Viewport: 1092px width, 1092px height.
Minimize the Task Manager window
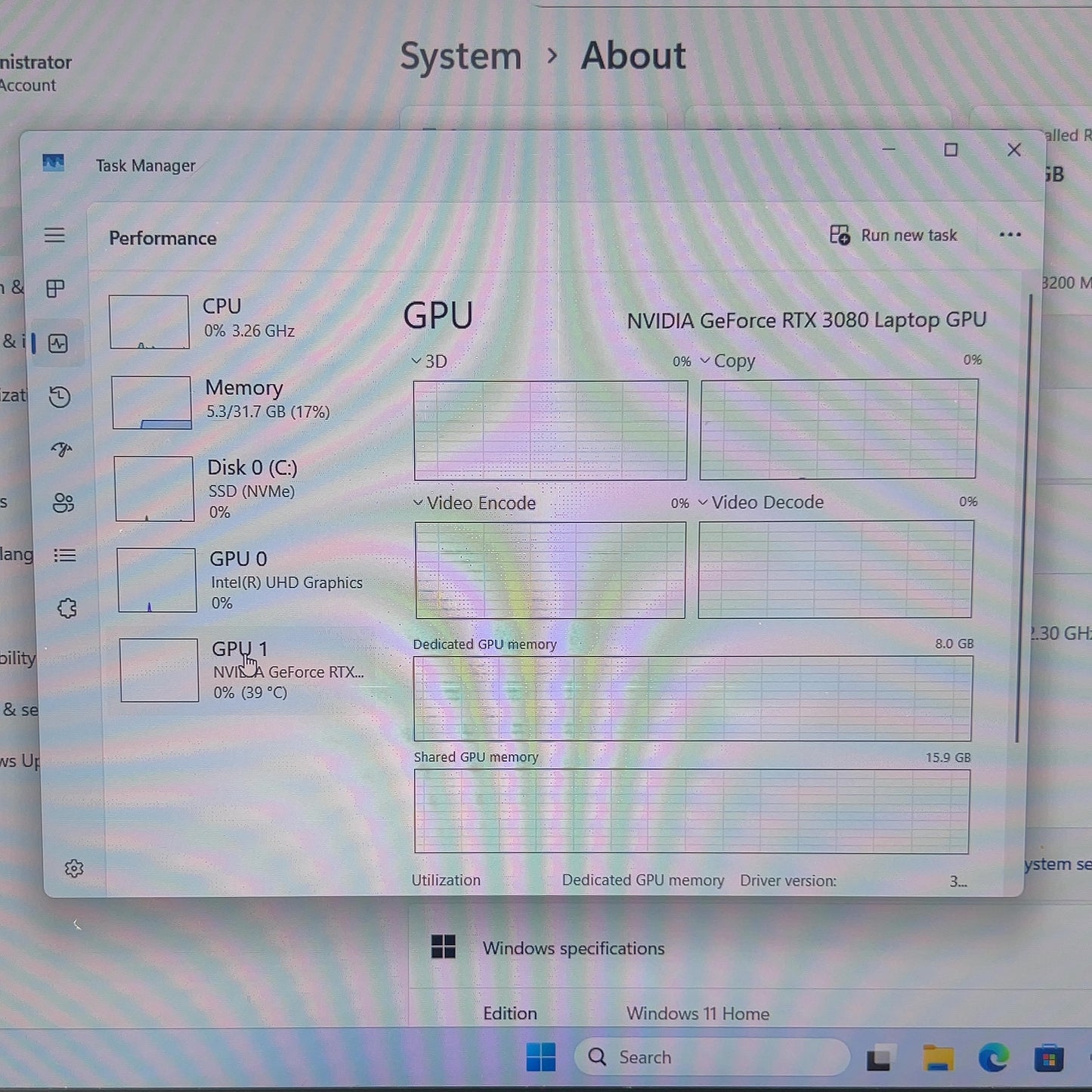tap(889, 150)
